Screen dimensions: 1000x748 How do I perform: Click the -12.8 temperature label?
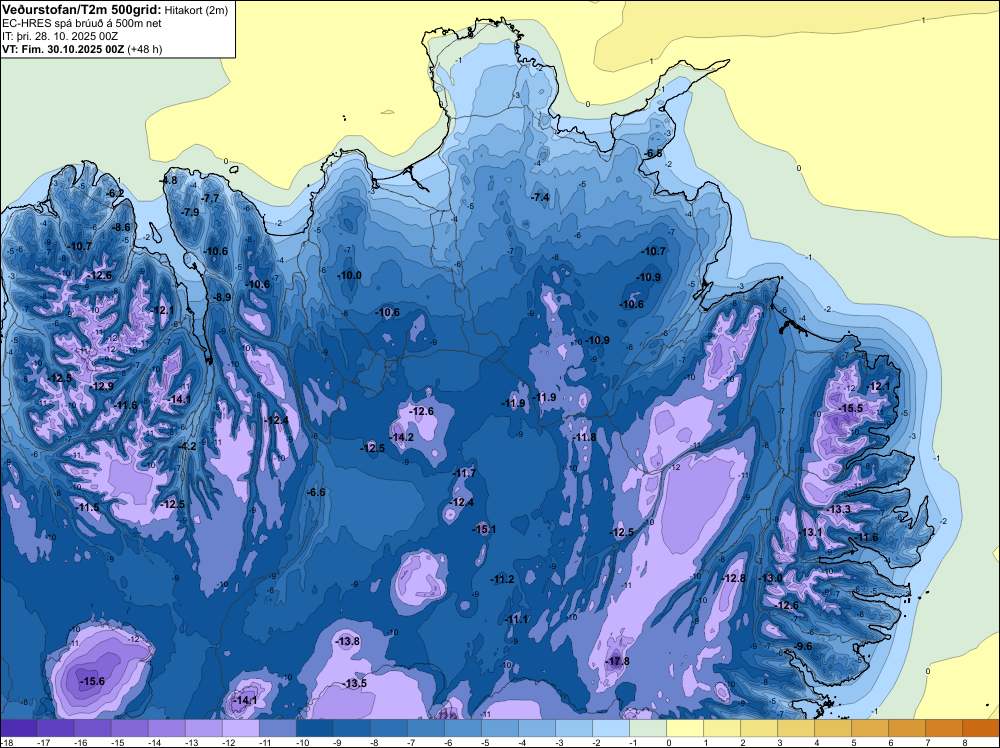click(x=733, y=578)
